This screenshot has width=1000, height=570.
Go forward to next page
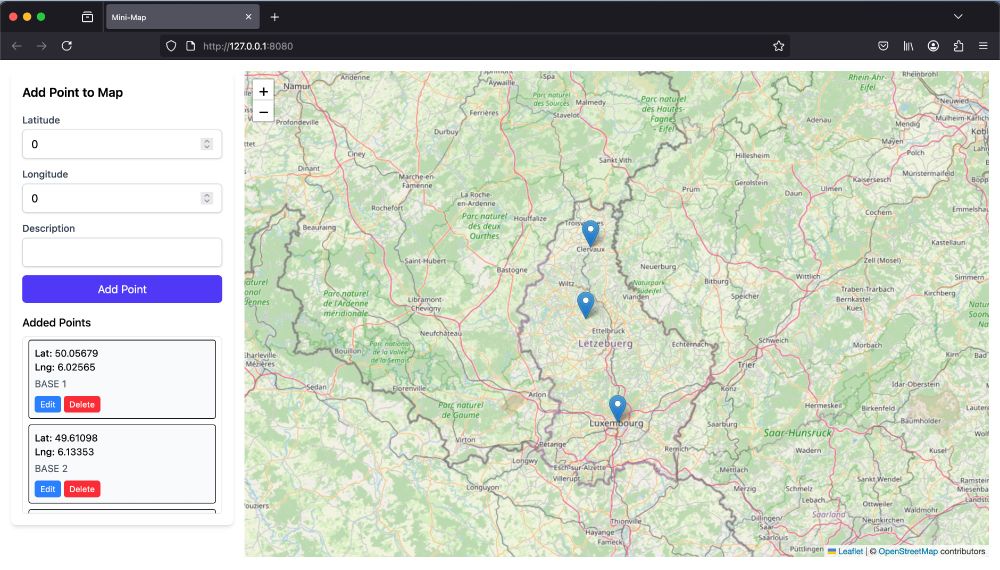coord(41,46)
